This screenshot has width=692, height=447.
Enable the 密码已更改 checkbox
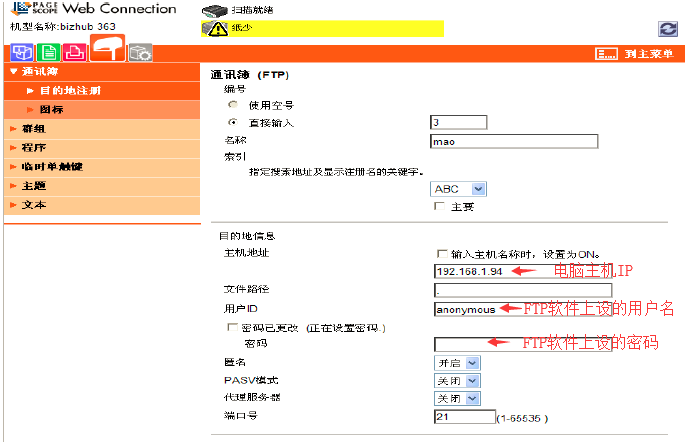pyautogui.click(x=232, y=327)
